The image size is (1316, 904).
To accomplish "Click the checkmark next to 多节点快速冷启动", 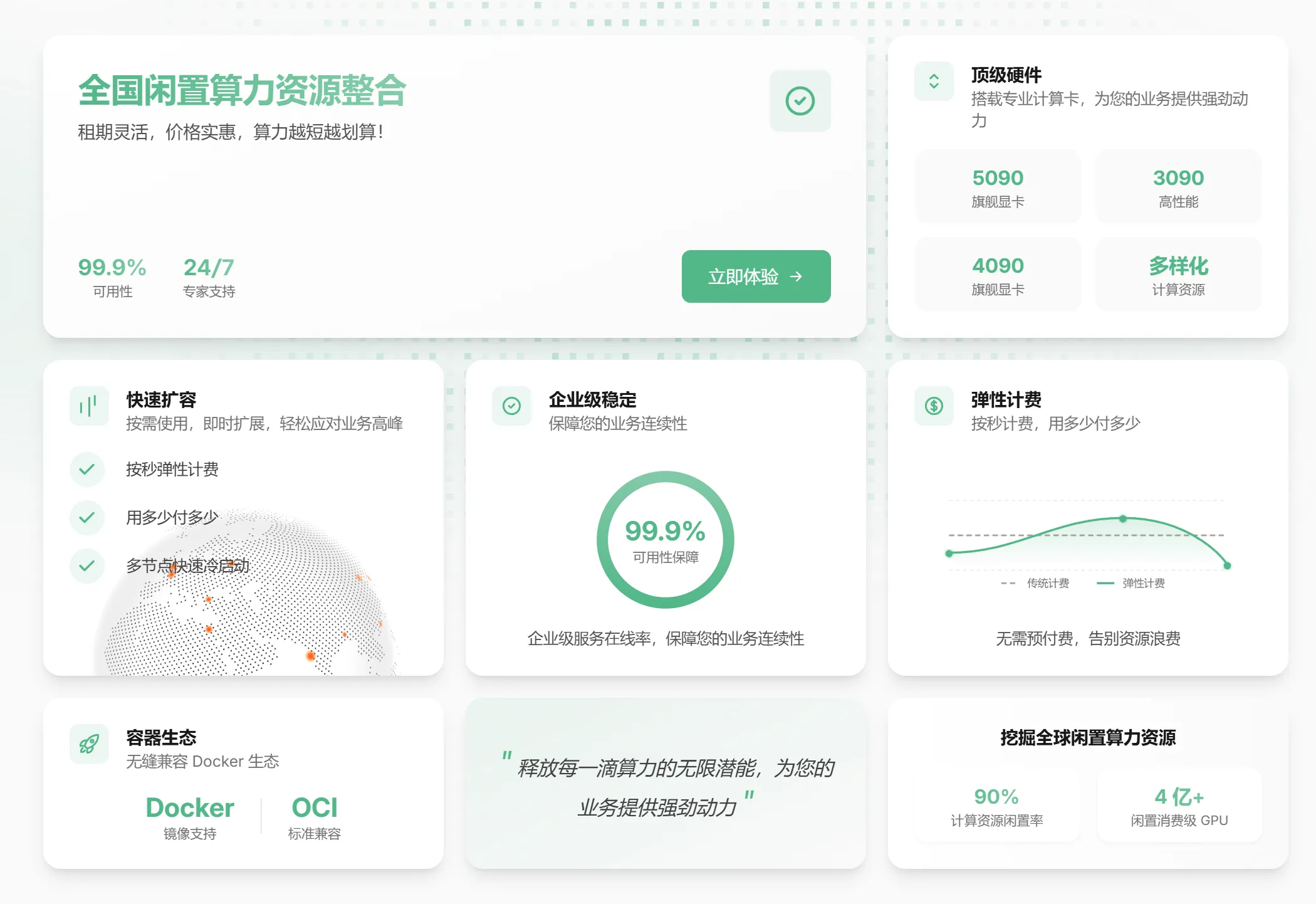I will pyautogui.click(x=87, y=565).
